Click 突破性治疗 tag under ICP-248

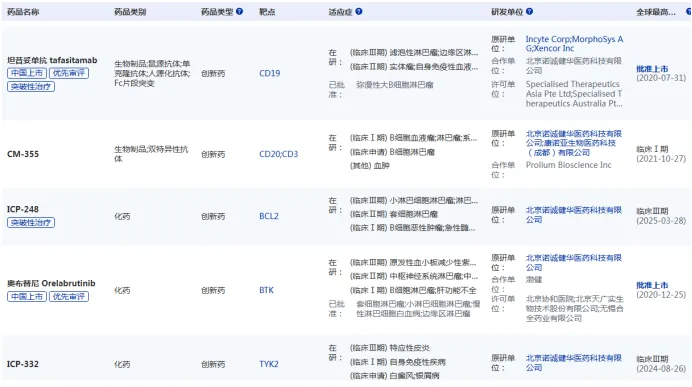(x=31, y=222)
